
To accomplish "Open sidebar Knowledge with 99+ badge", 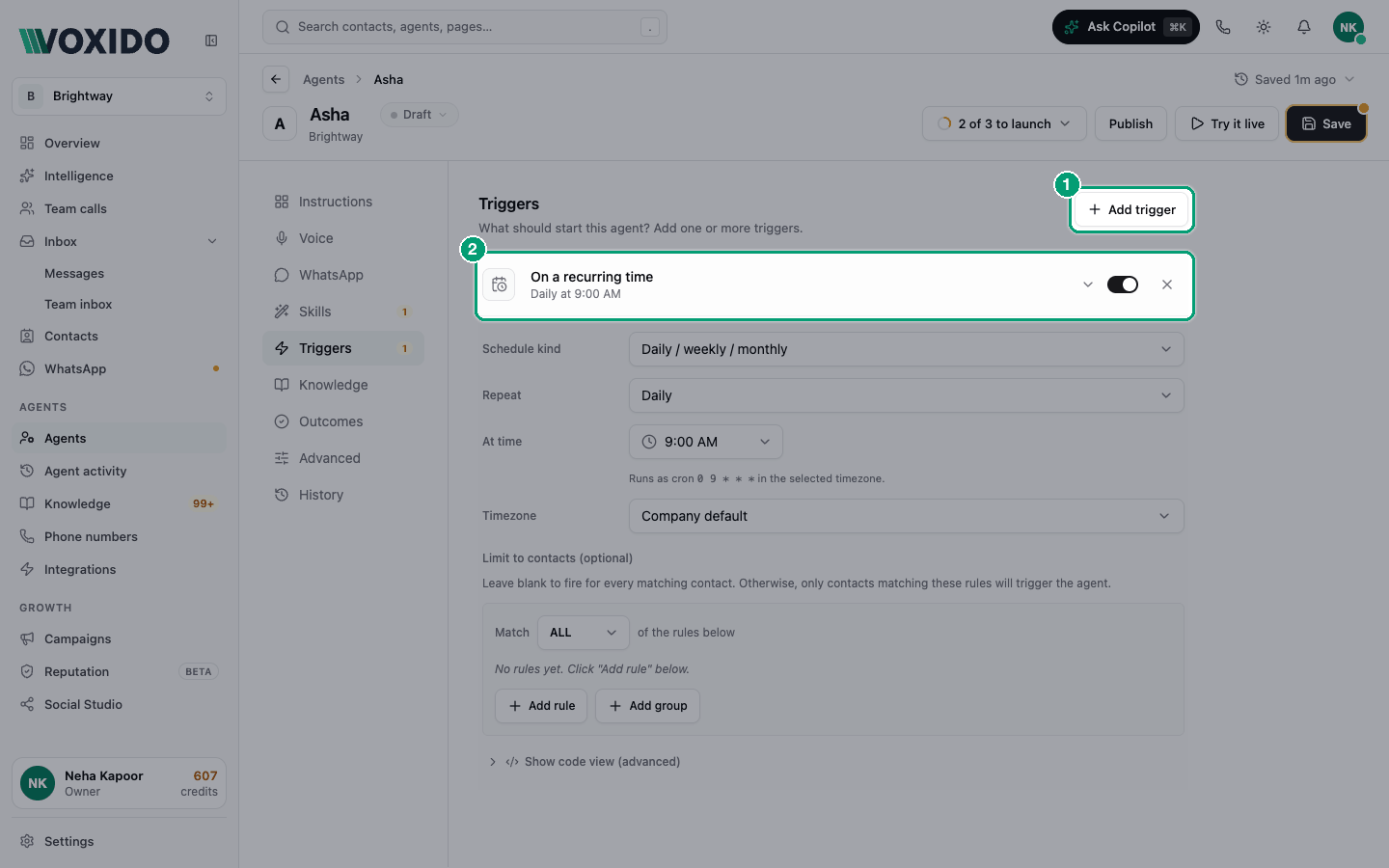I will 120,503.
